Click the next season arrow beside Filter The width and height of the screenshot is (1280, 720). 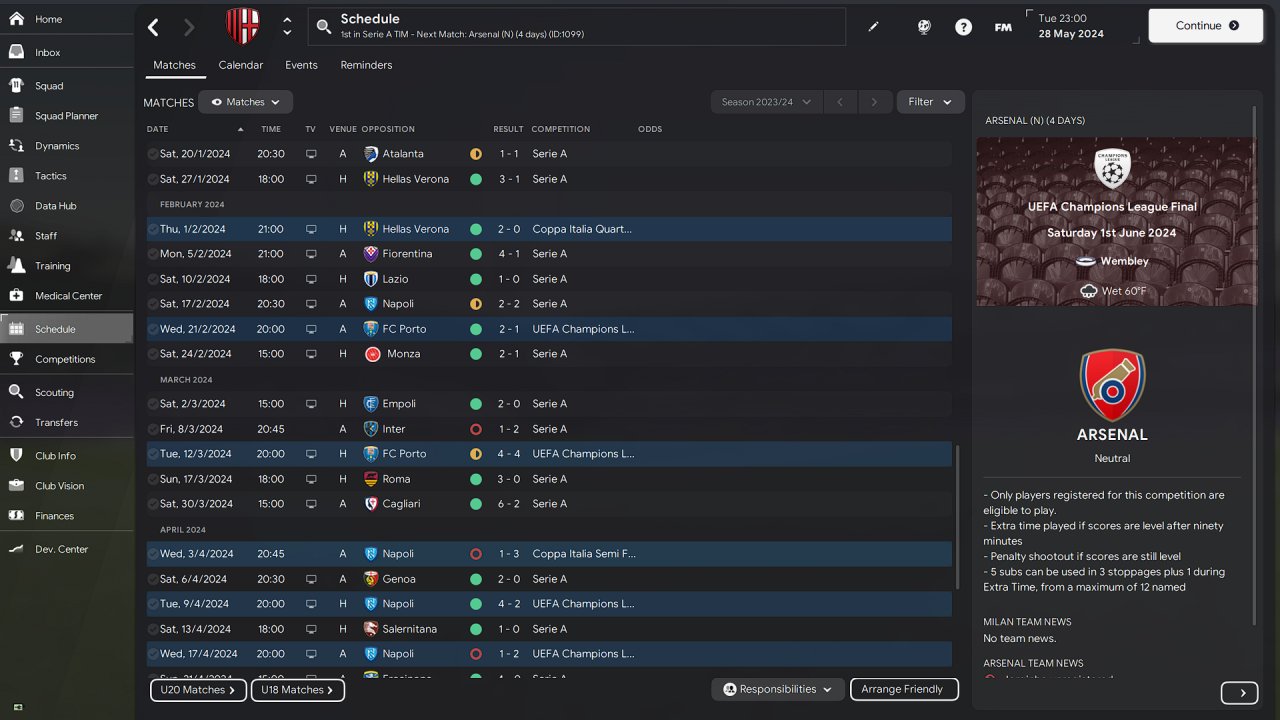point(874,102)
